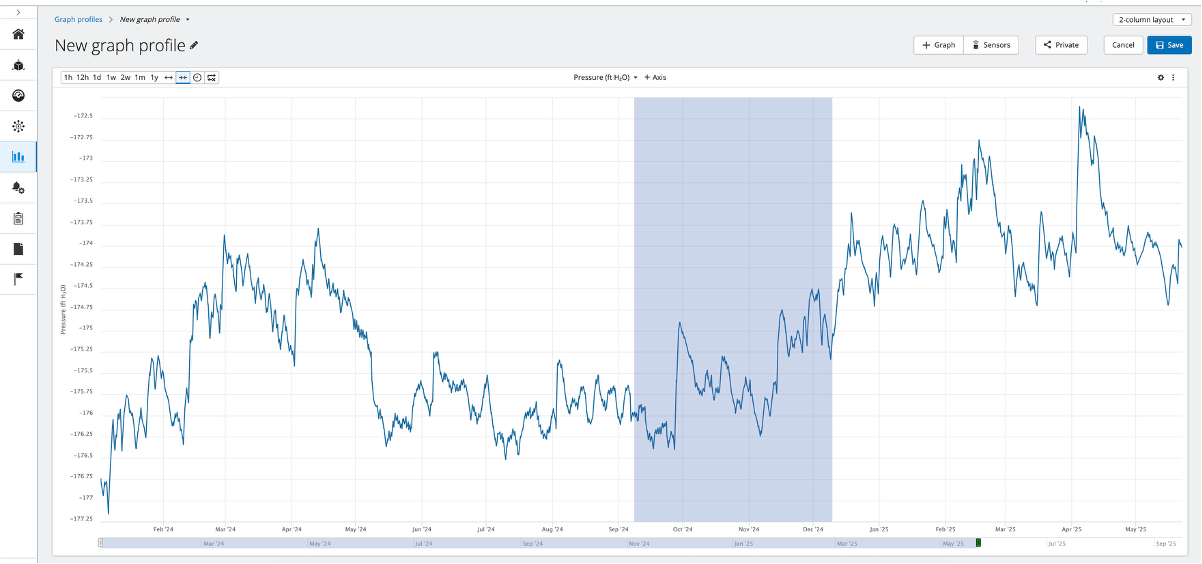Click the Private share button
Screen dimensions: 1202x564
(1061, 45)
